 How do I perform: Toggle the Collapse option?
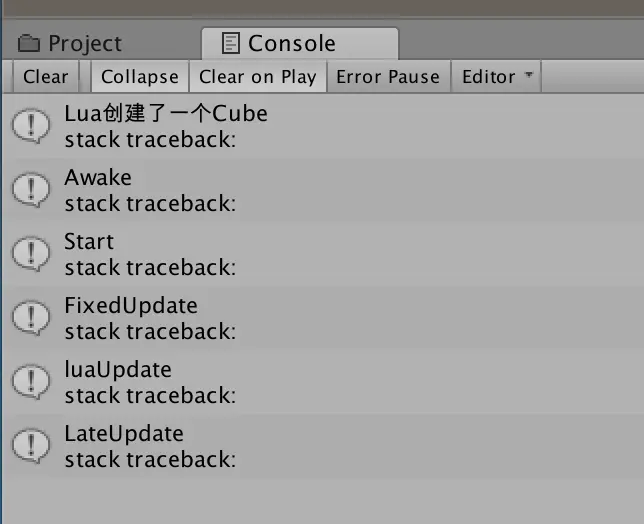(x=140, y=77)
